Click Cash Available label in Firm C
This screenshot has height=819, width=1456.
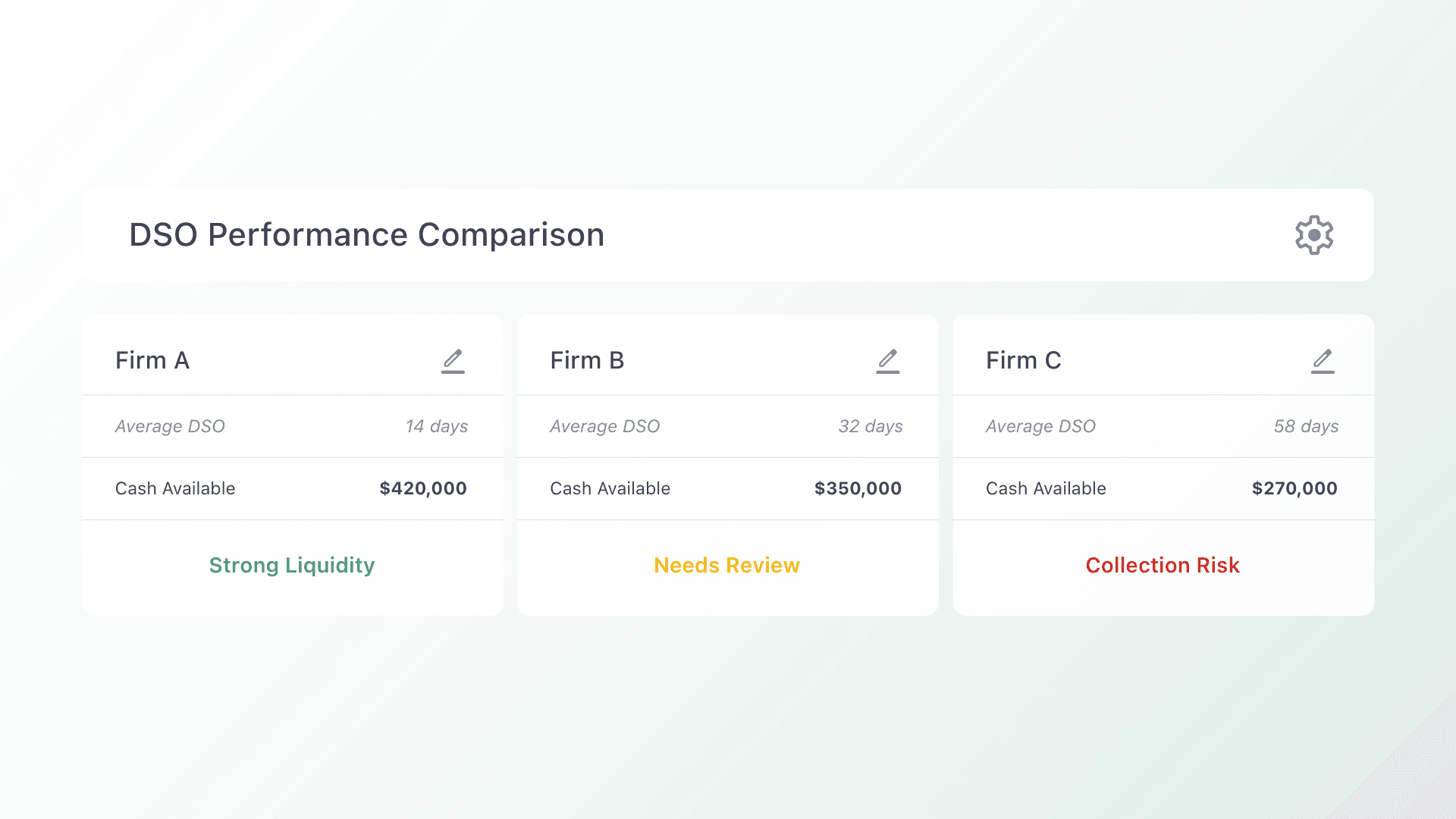1046,488
